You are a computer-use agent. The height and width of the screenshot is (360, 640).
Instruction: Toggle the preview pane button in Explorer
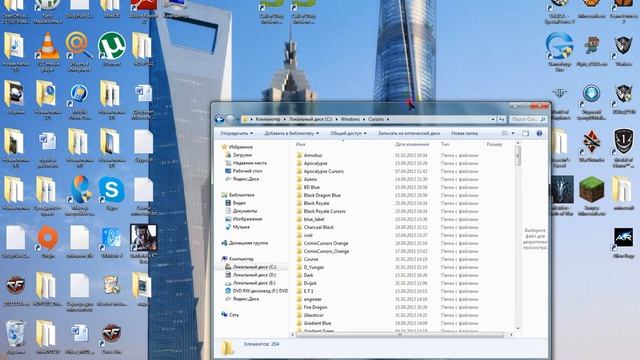click(526, 133)
